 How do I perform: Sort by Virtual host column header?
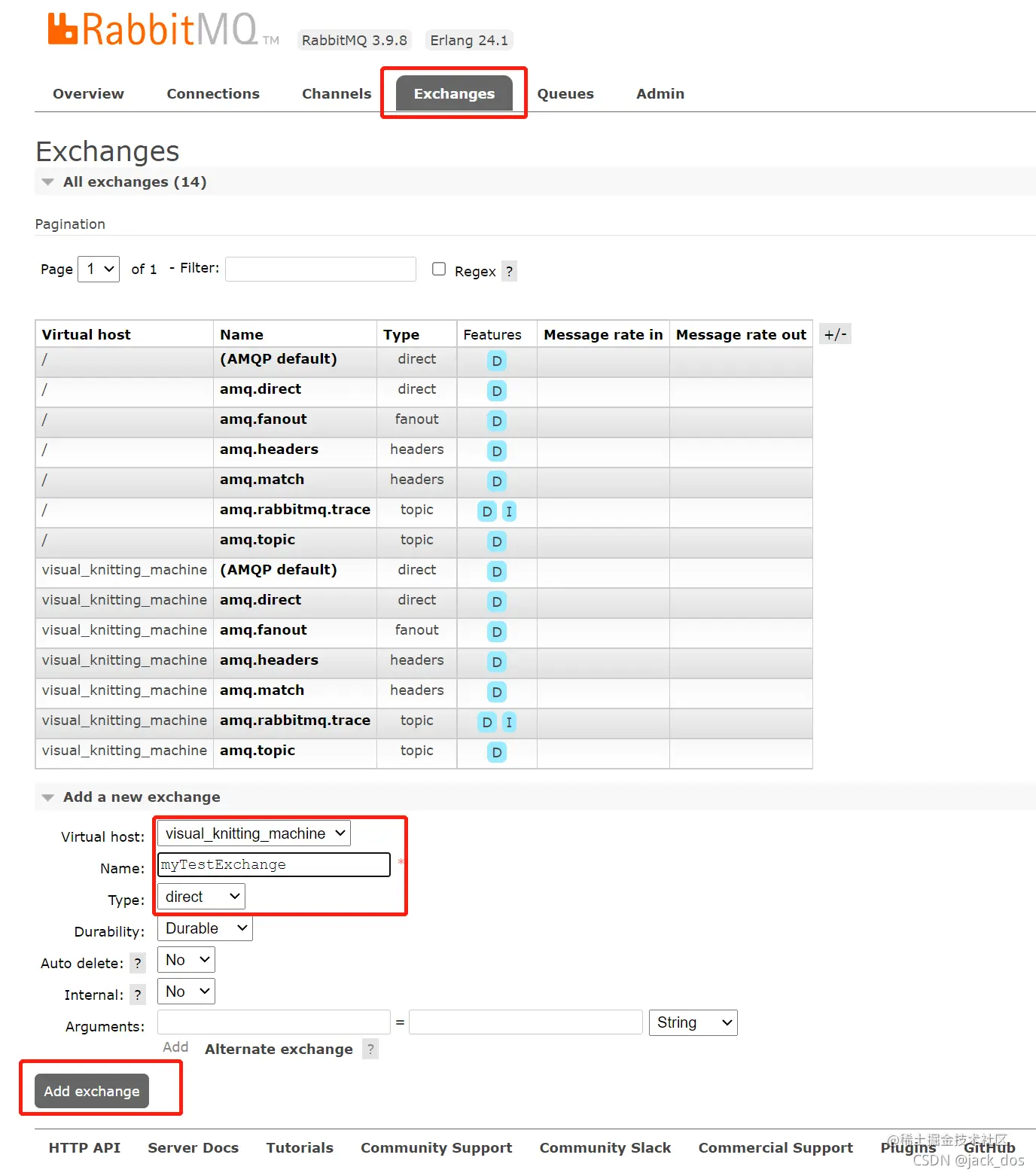(86, 334)
